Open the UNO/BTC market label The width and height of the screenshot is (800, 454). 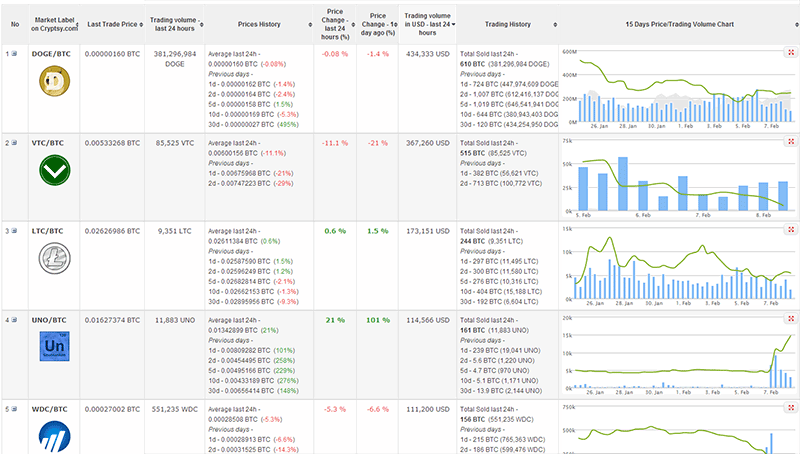coord(49,320)
